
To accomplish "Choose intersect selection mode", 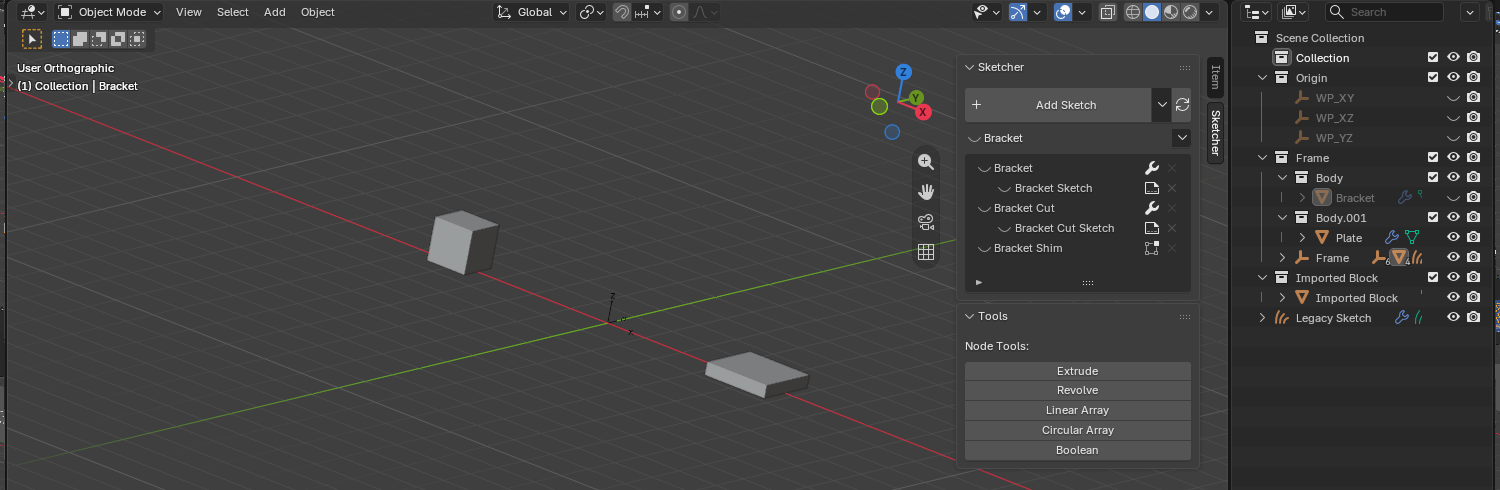I will tap(137, 39).
